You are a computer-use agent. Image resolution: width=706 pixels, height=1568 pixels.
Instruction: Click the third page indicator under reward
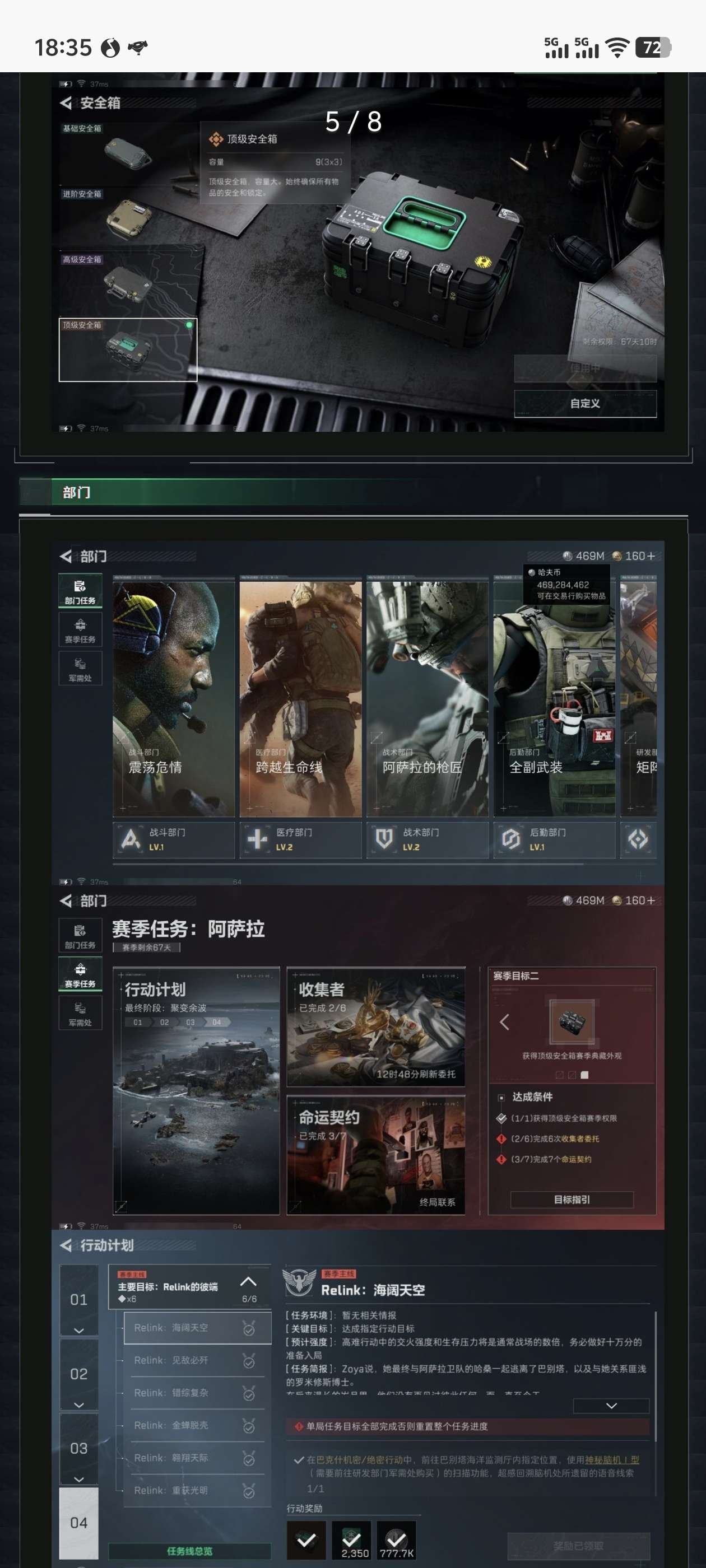pyautogui.click(x=585, y=1075)
